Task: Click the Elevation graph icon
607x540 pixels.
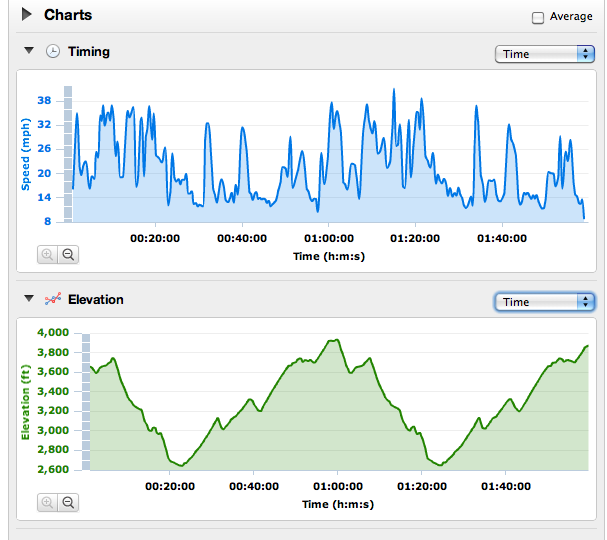Action: pyautogui.click(x=53, y=299)
